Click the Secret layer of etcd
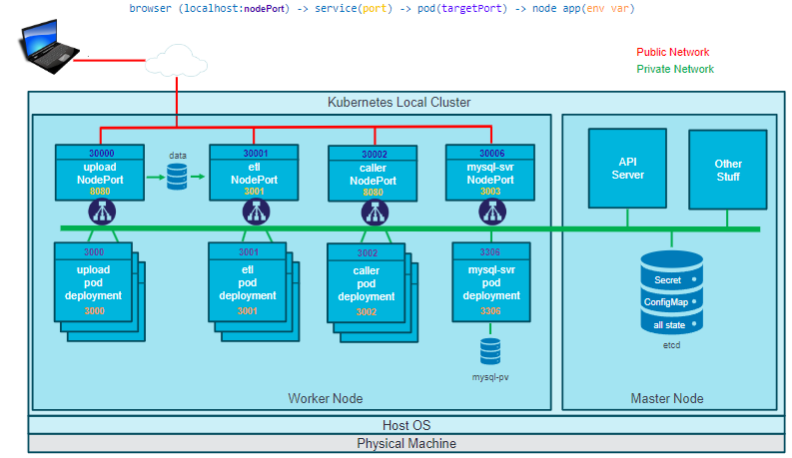 tap(671, 279)
